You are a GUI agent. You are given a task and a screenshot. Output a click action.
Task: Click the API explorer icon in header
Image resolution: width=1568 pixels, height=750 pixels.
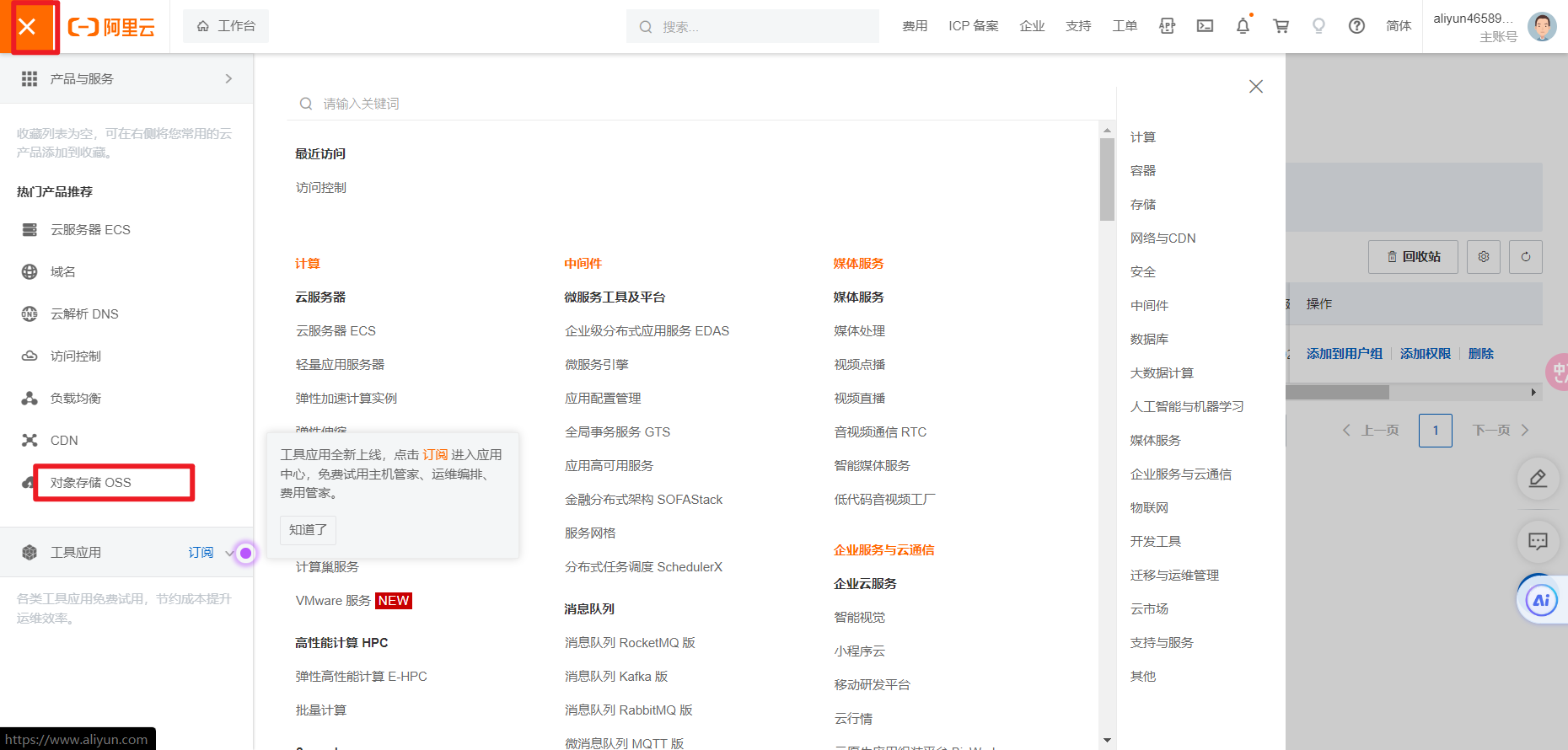point(1168,26)
